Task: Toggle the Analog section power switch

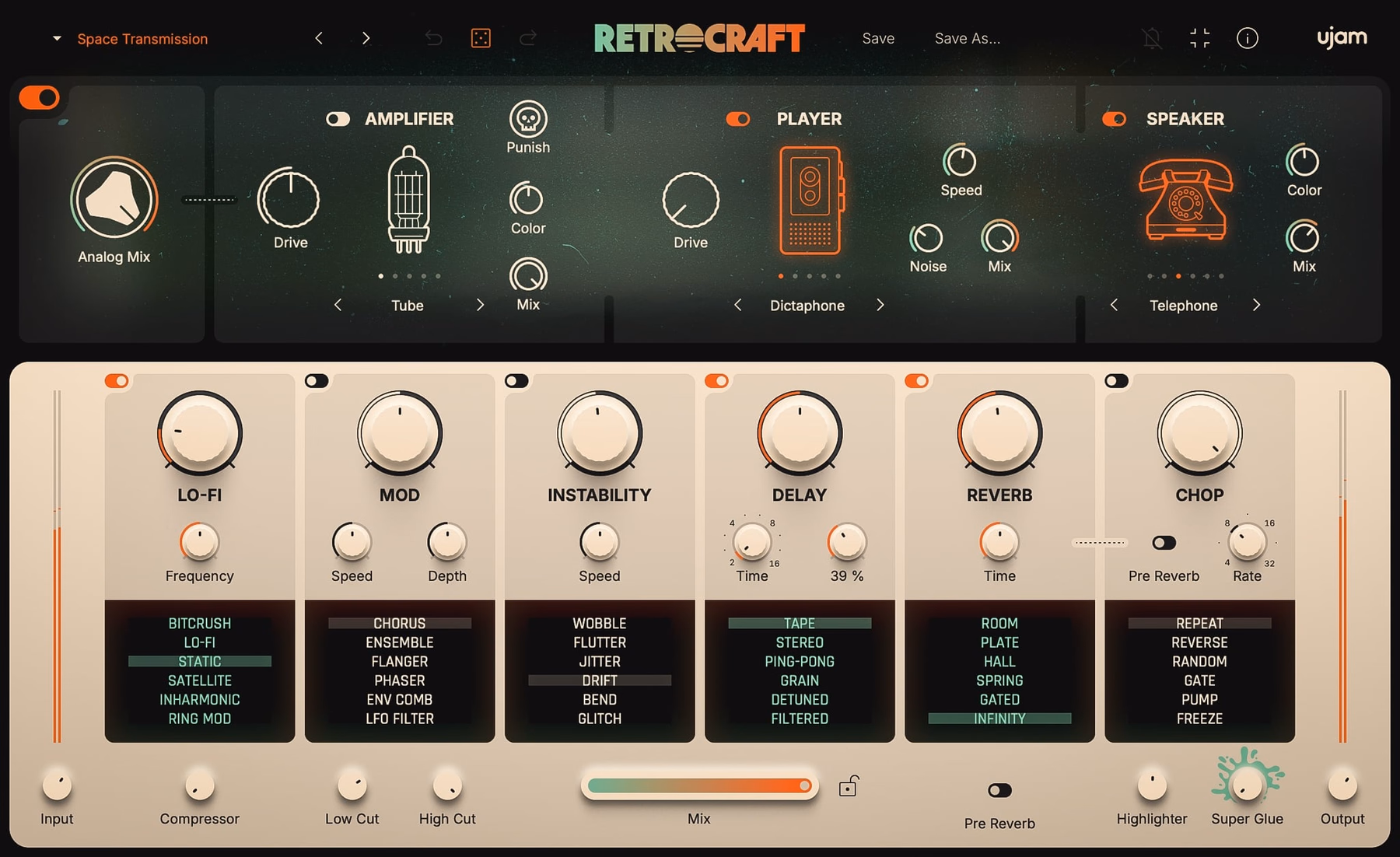Action: click(39, 97)
